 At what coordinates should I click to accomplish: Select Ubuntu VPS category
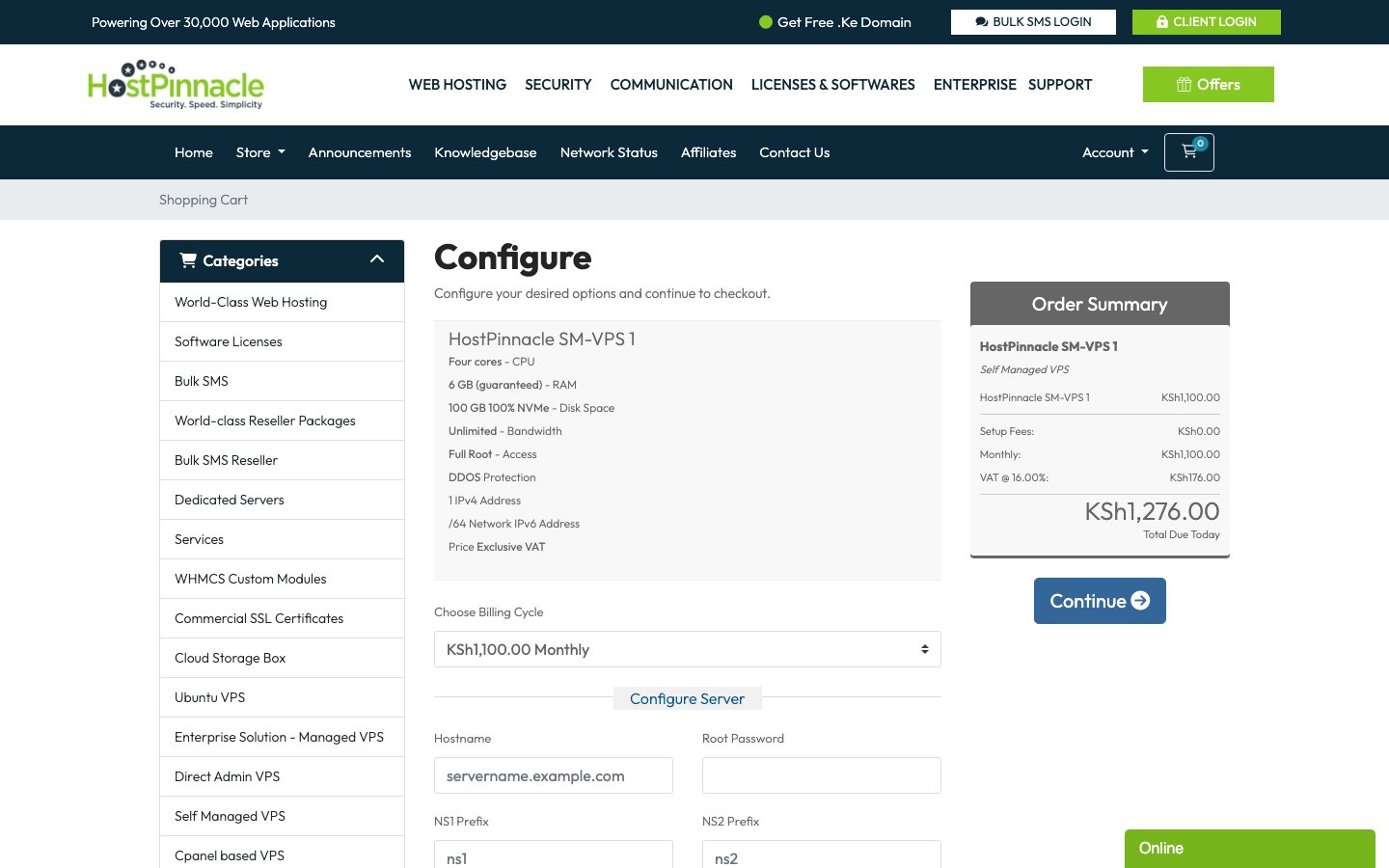coord(282,697)
